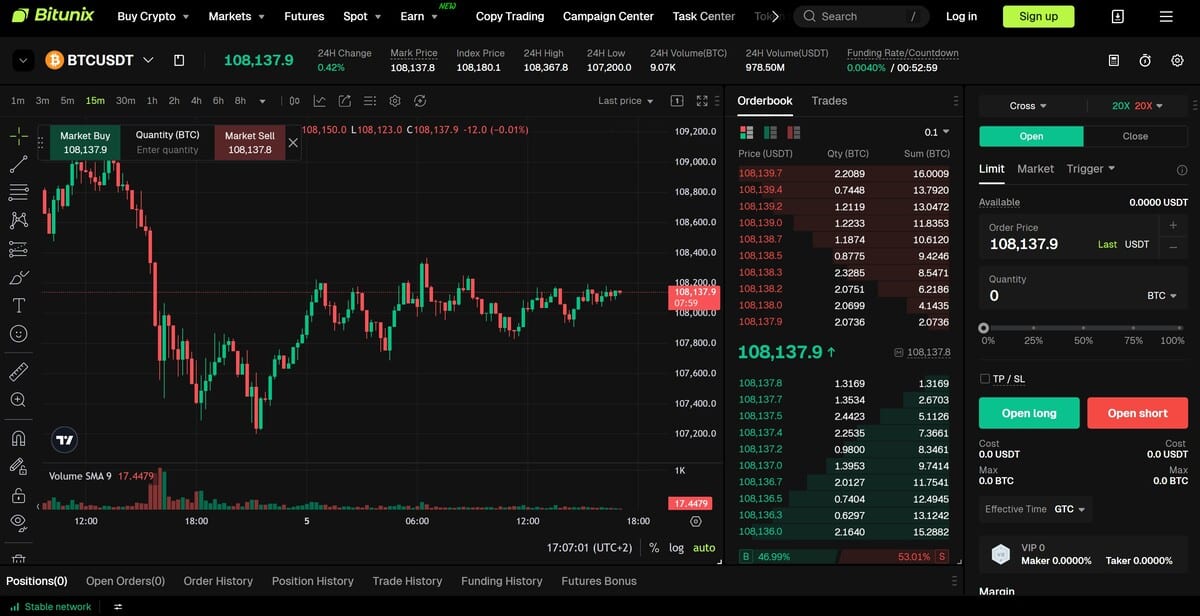Show both sides orderbook view
This screenshot has width=1200, height=616.
tap(746, 132)
